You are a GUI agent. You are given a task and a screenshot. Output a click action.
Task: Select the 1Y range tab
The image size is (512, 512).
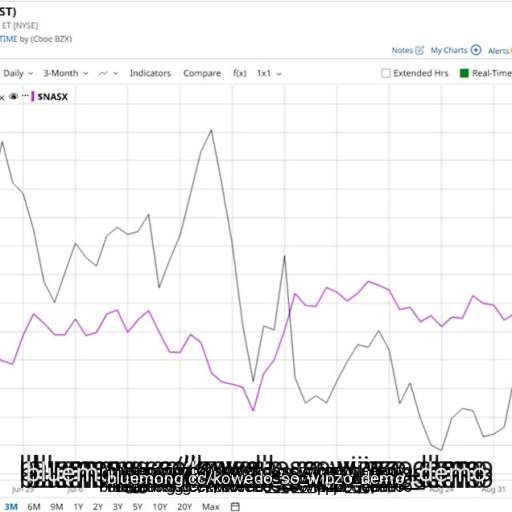coord(78,507)
